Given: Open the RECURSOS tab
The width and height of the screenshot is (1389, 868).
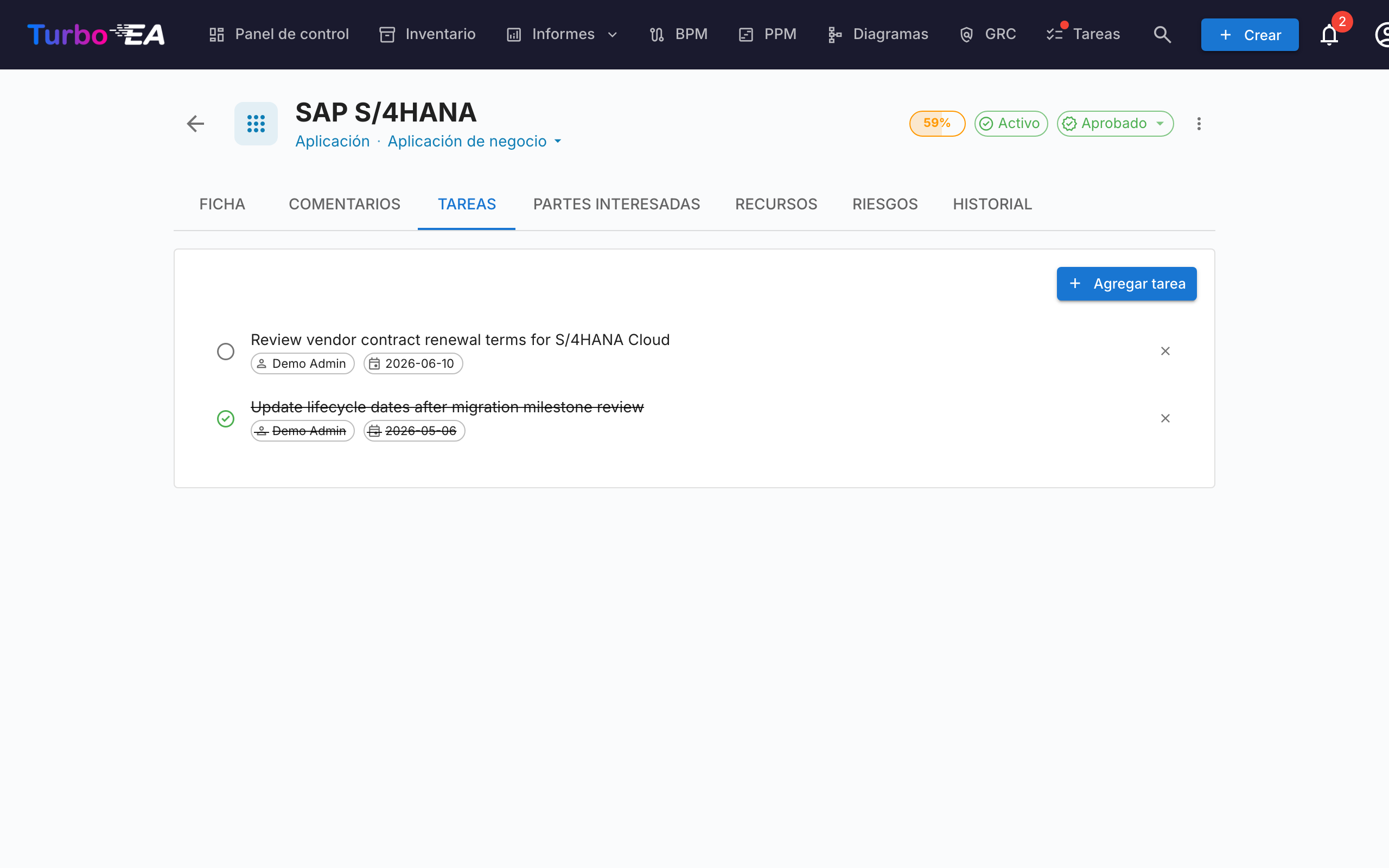Looking at the screenshot, I should pos(776,205).
